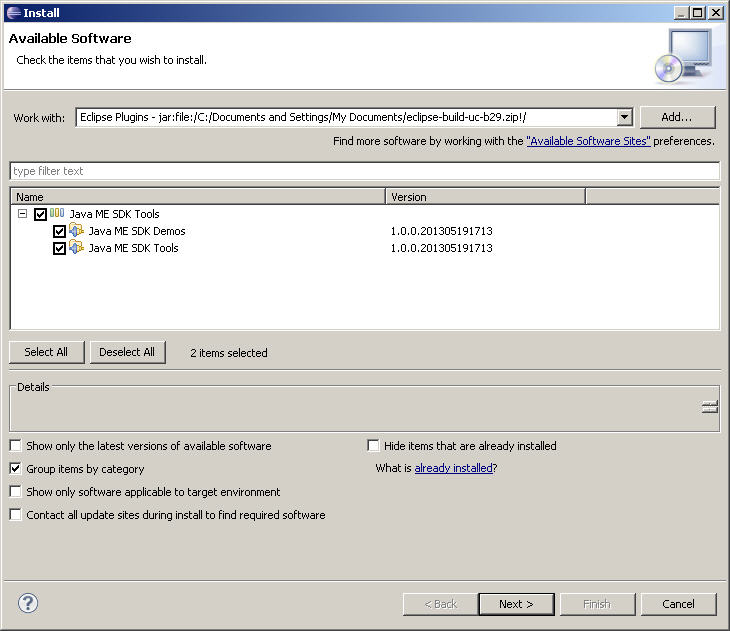The image size is (730, 631).
Task: Check Hide items that are already installed
Action: click(x=373, y=446)
